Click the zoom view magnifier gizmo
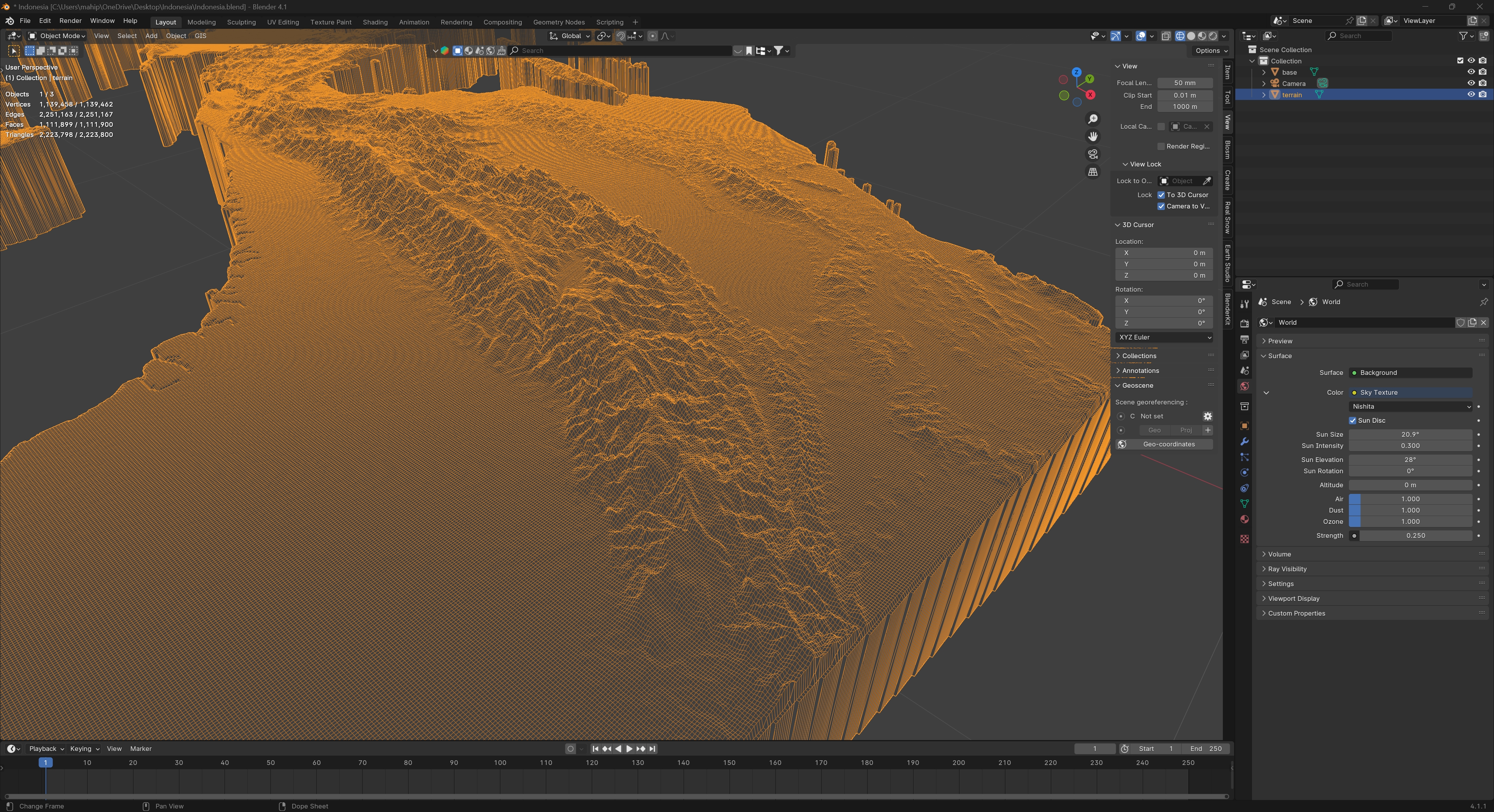 [x=1092, y=119]
